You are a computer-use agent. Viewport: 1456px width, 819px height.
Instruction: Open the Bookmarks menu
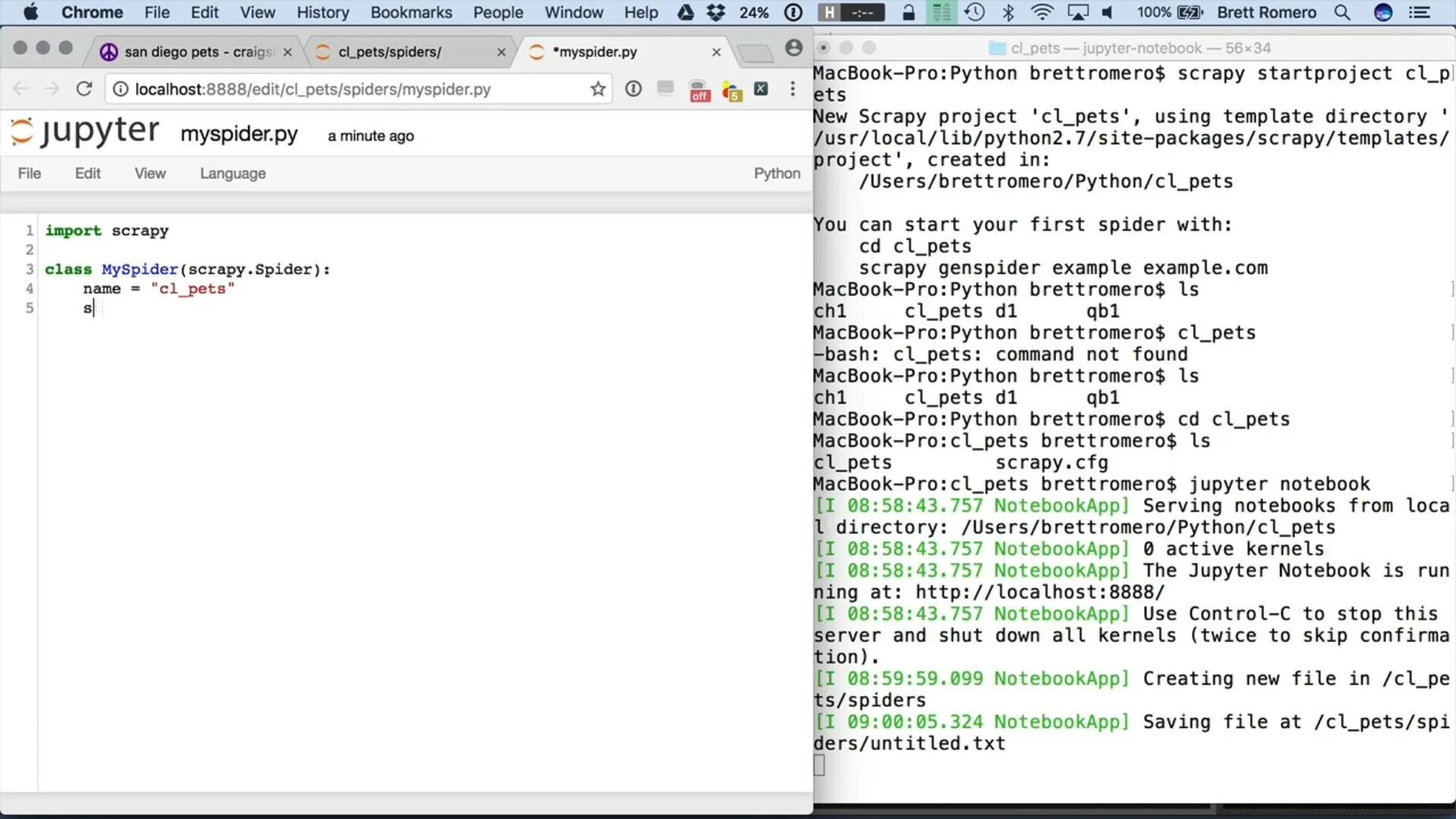click(411, 12)
